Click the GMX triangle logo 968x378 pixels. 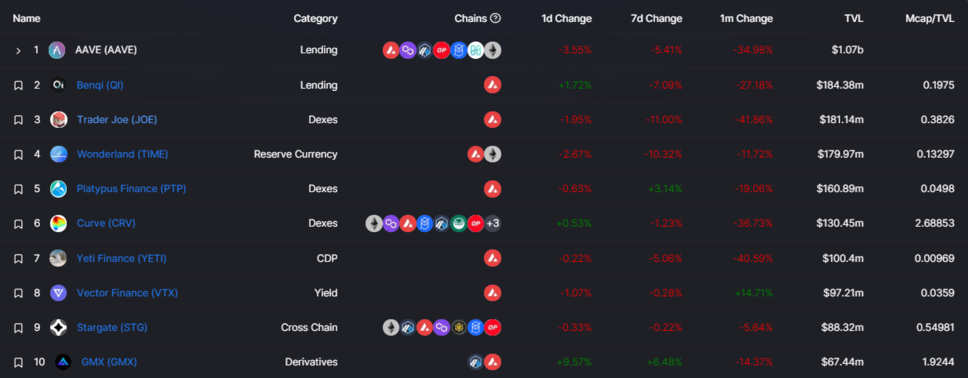(x=63, y=362)
